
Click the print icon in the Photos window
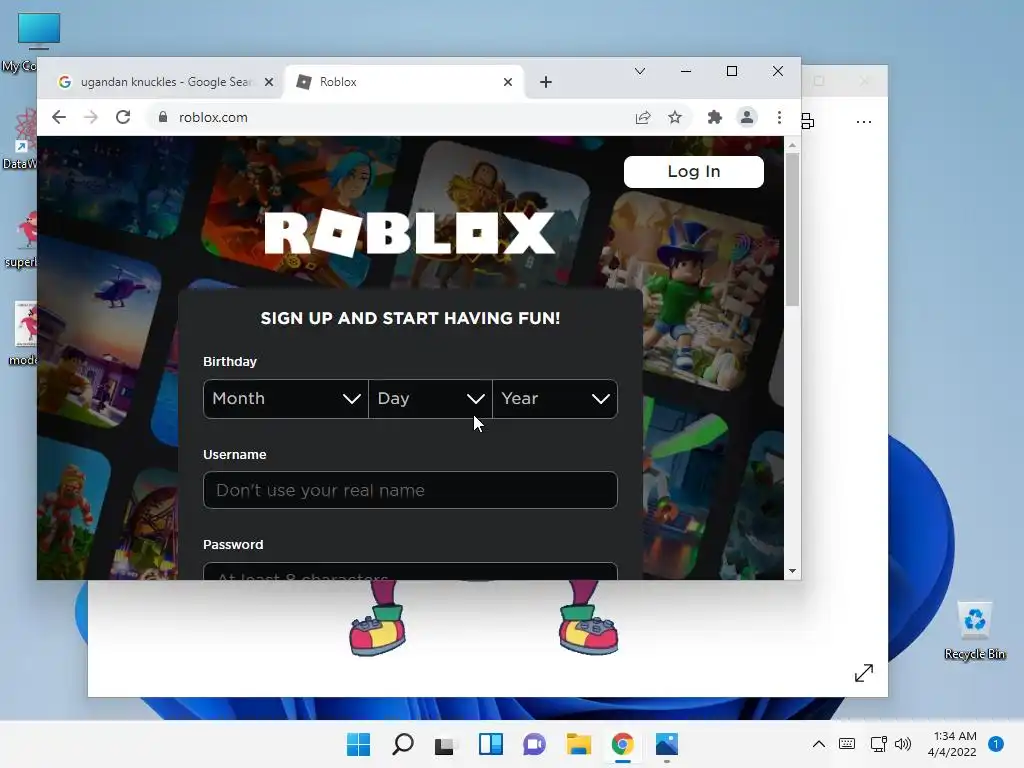pyautogui.click(x=808, y=121)
